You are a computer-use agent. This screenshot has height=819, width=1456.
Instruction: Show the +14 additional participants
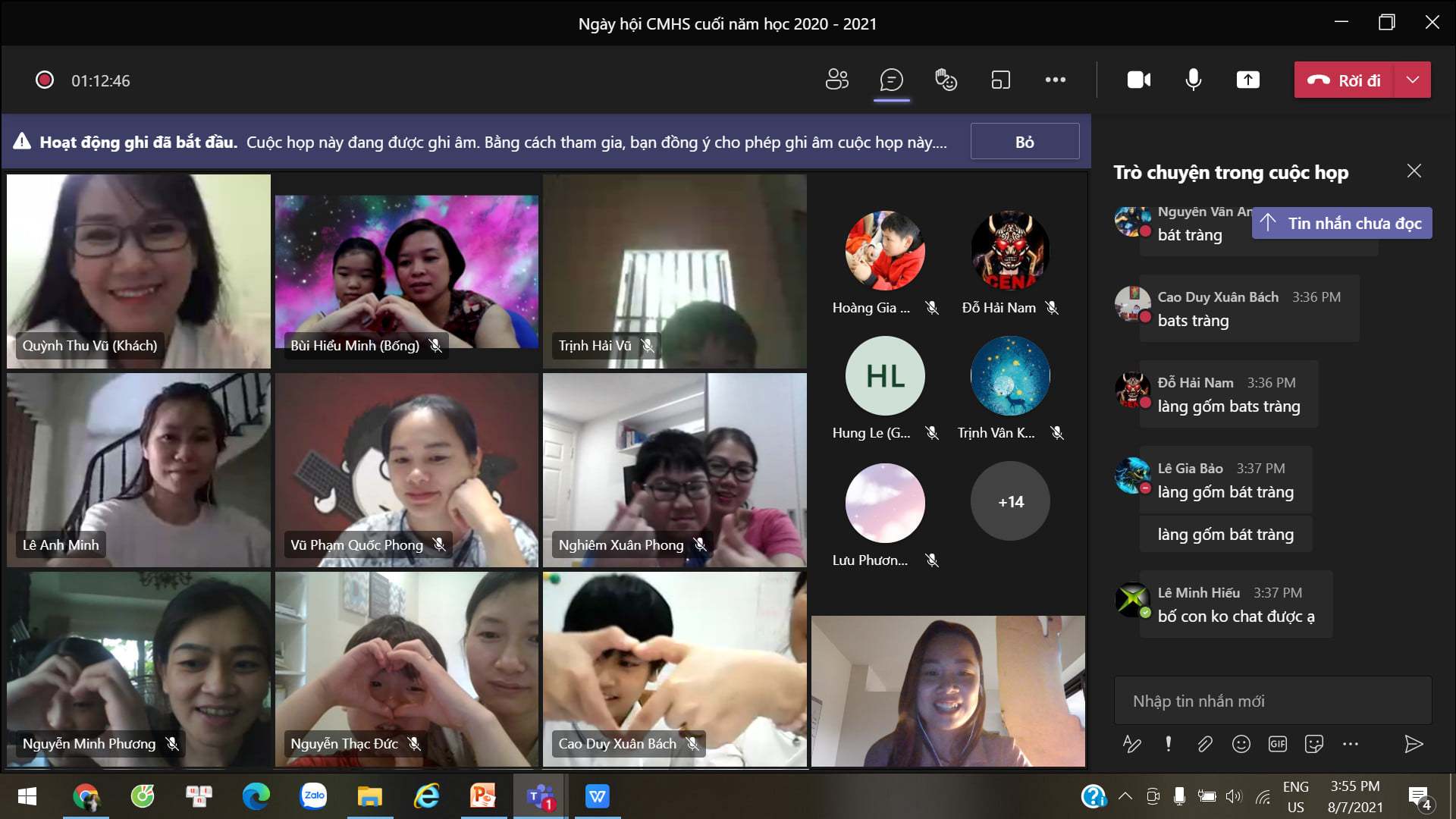click(x=1010, y=501)
